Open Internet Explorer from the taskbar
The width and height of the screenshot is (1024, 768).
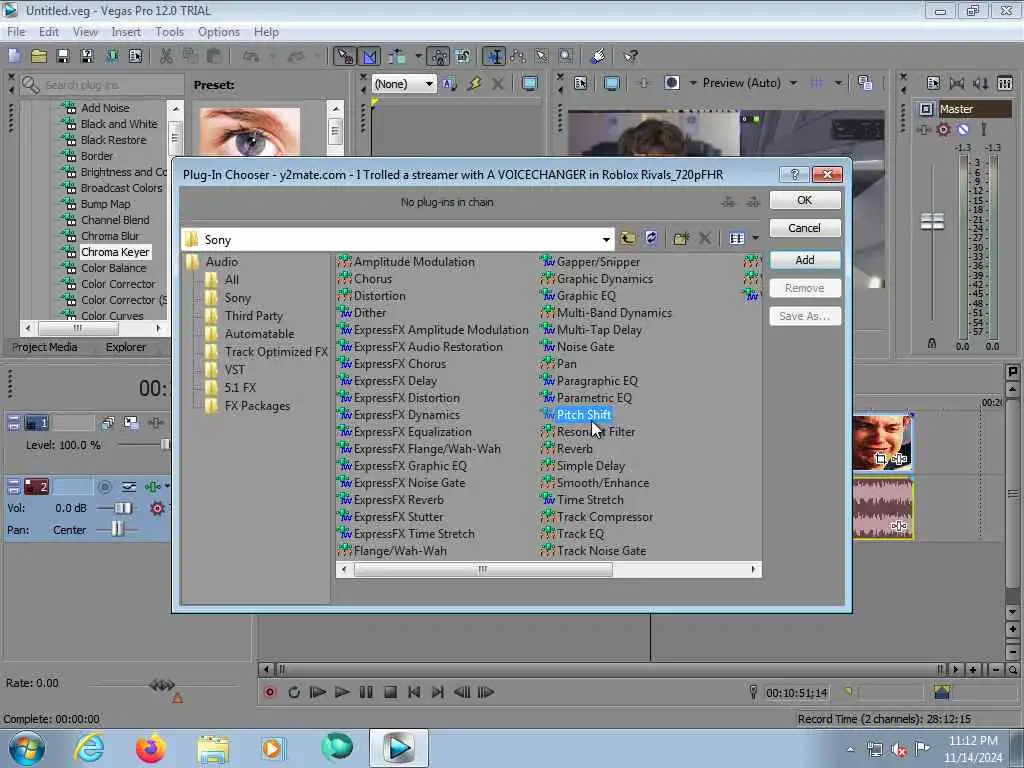89,748
